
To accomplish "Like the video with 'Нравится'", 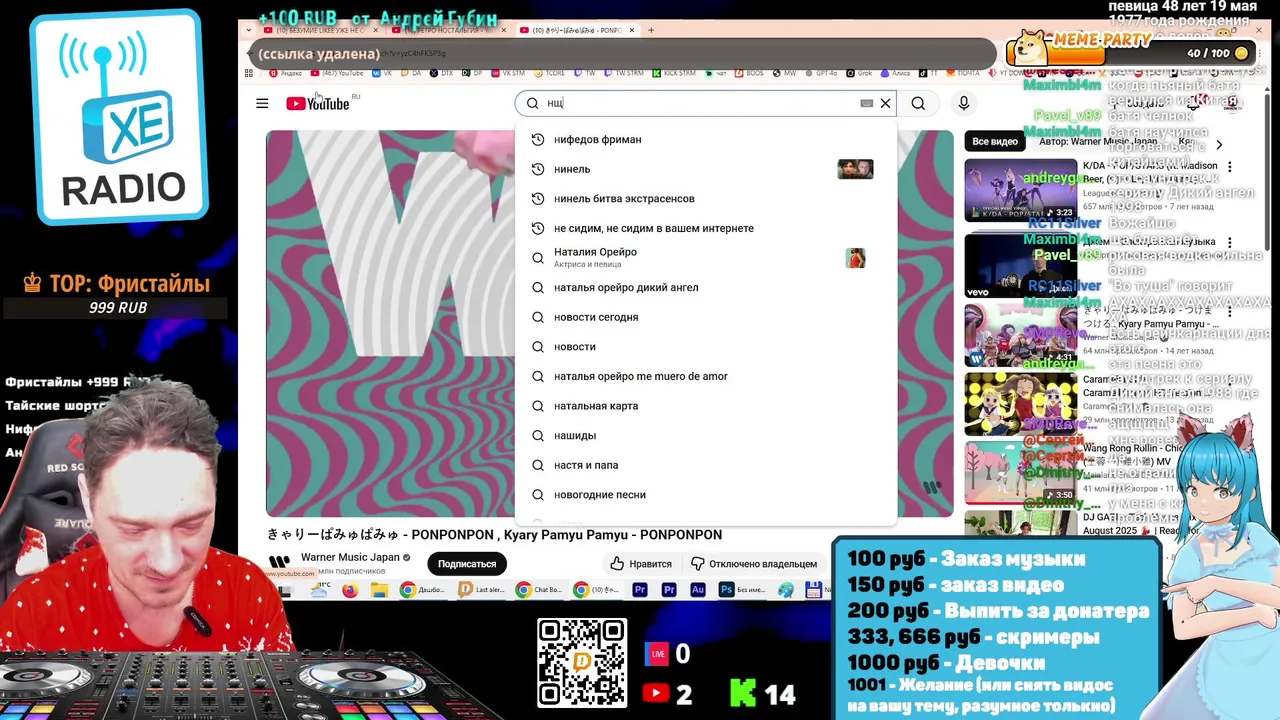I will coord(641,564).
